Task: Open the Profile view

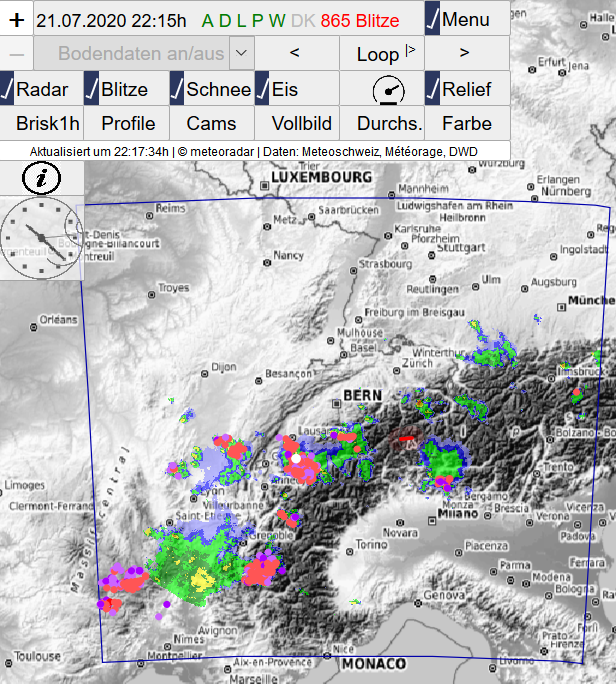Action: coord(127,123)
